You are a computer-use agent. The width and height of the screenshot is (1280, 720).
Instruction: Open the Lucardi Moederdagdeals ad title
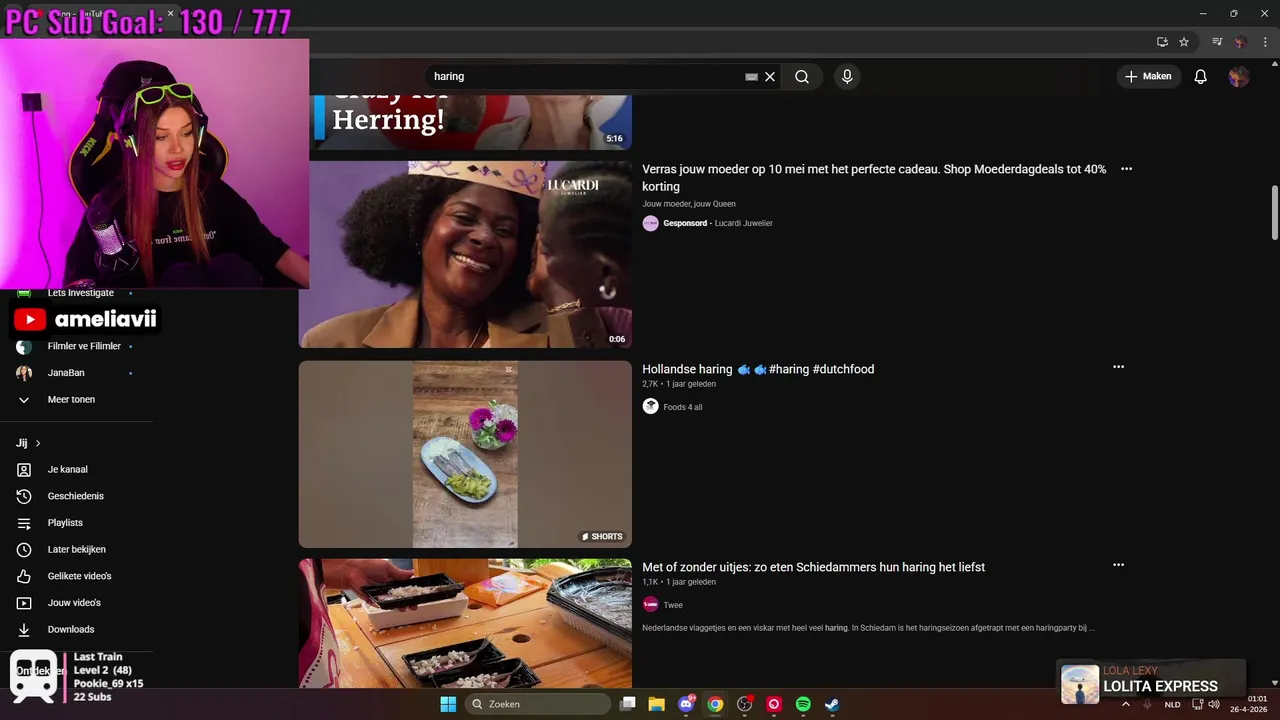point(874,178)
